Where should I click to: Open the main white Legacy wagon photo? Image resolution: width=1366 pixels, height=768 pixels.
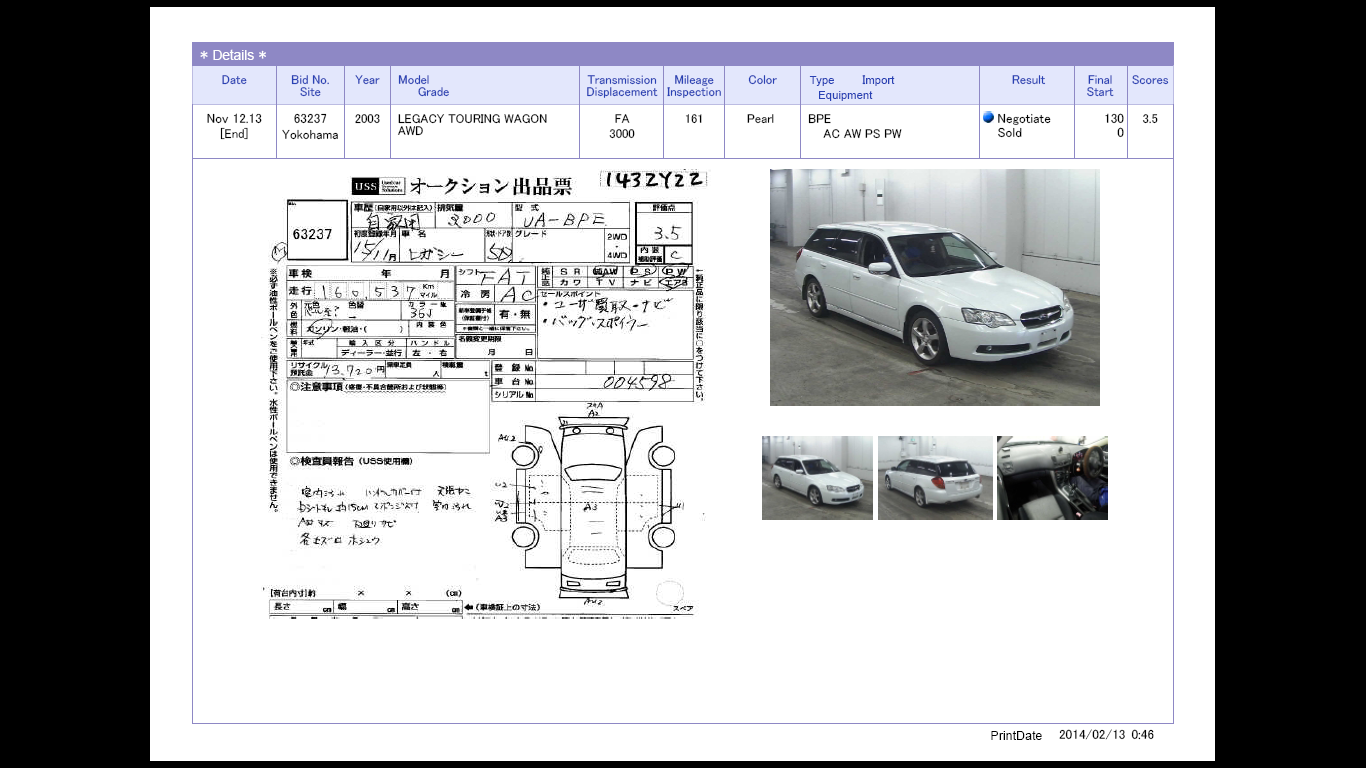point(934,288)
